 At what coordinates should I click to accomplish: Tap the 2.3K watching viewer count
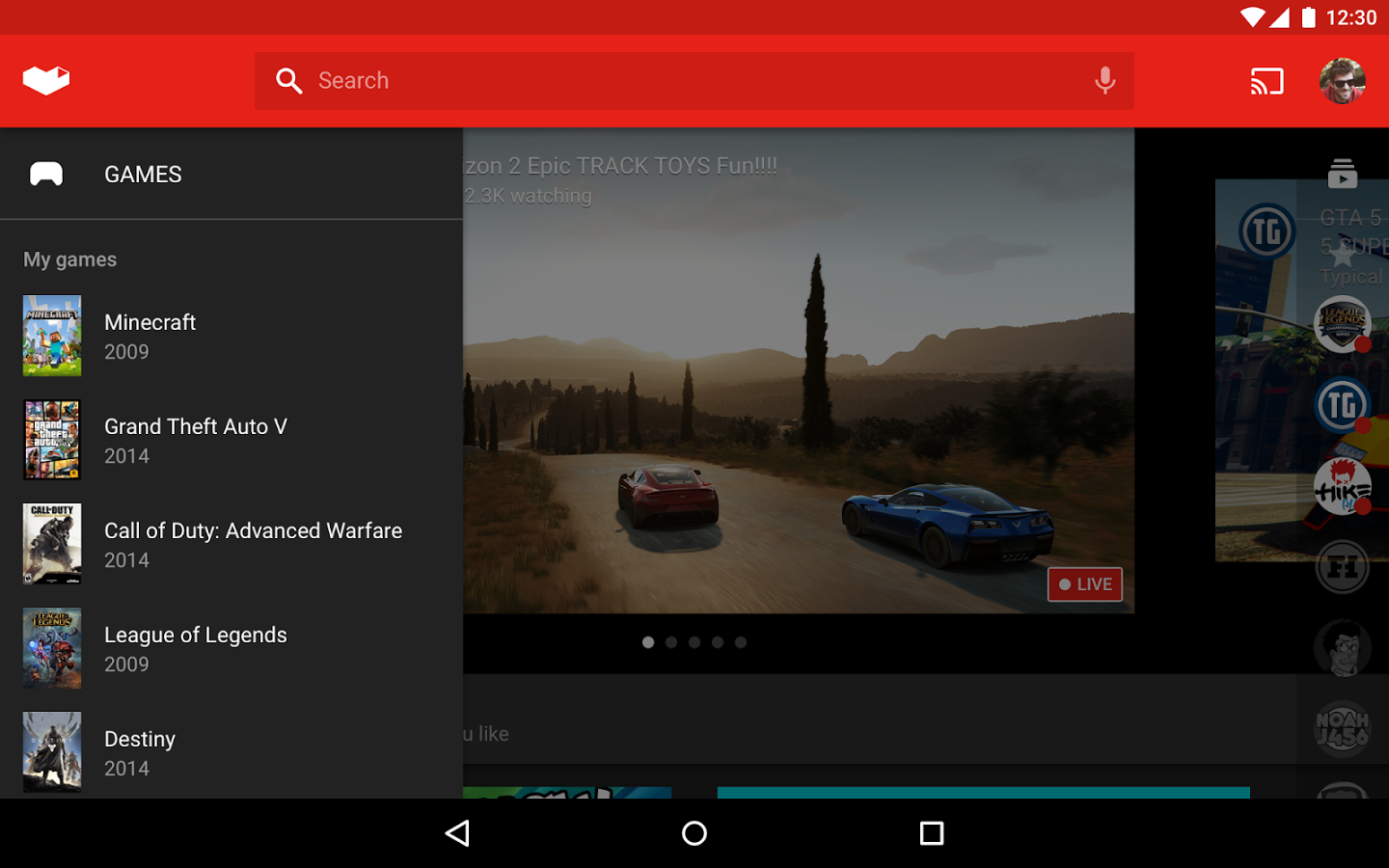(528, 196)
